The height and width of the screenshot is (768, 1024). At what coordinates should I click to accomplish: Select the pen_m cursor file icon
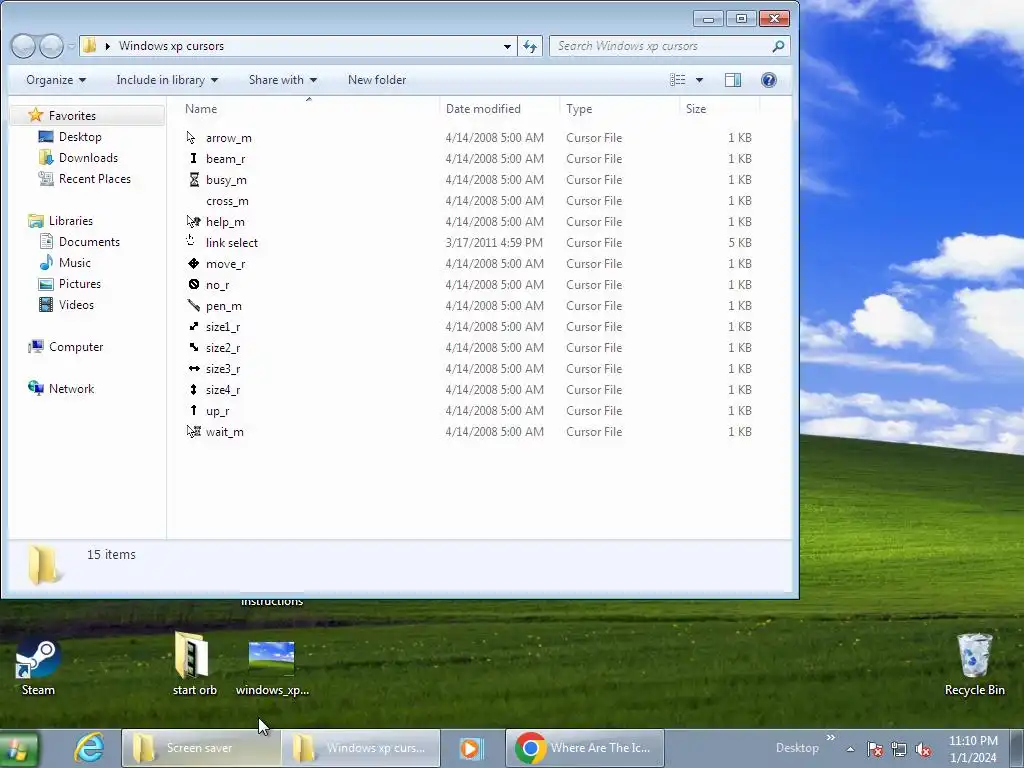(x=193, y=305)
